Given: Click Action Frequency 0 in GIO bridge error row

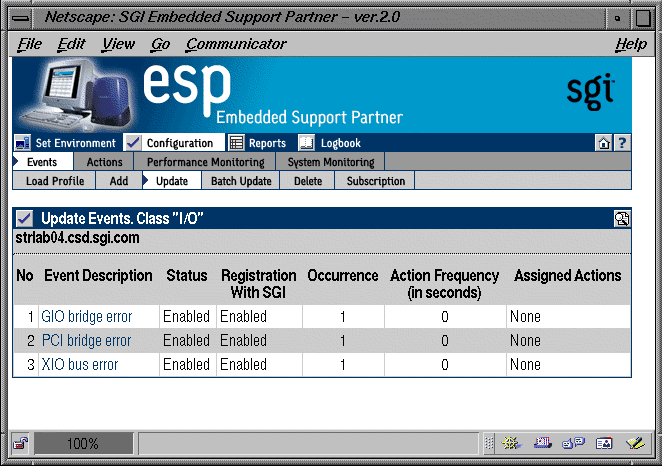Looking at the screenshot, I should click(x=445, y=317).
